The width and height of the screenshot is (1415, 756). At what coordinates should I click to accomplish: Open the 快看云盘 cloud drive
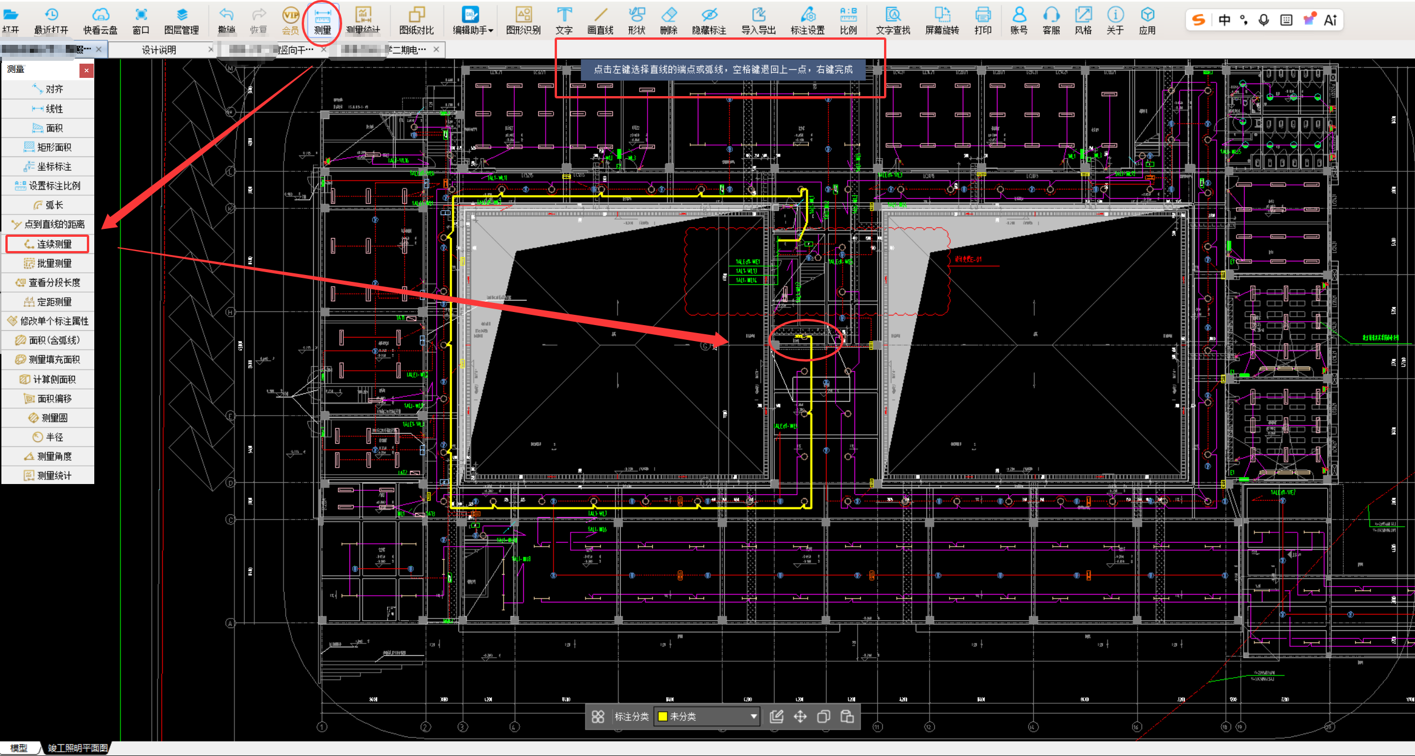tap(100, 20)
